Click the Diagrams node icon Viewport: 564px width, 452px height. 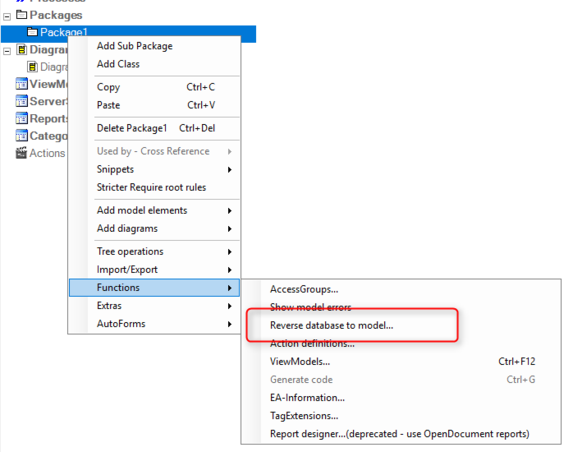[x=22, y=50]
